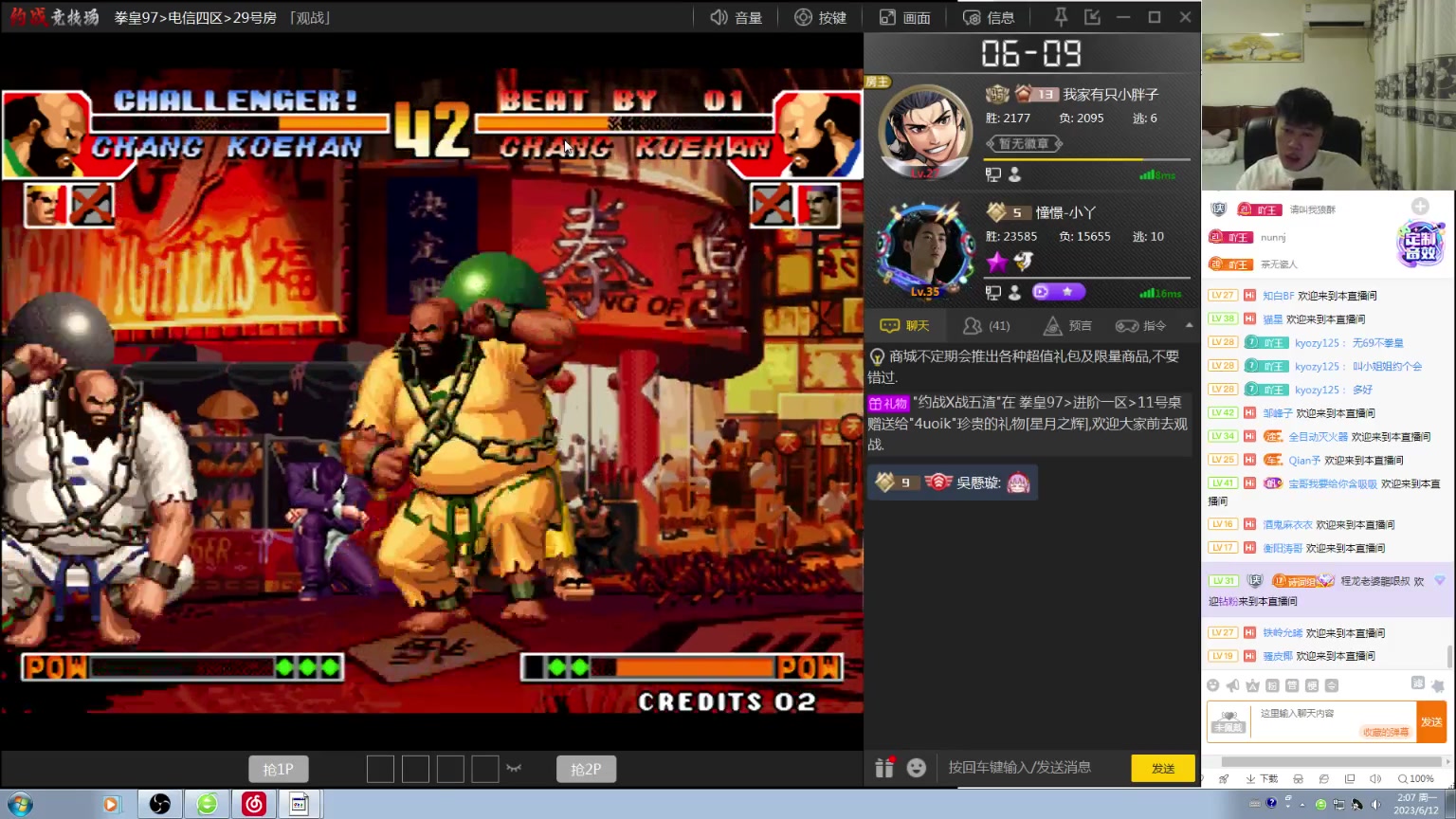Click the orange 发送 button in livestream chat
This screenshot has height=819, width=1456.
coord(1431,722)
